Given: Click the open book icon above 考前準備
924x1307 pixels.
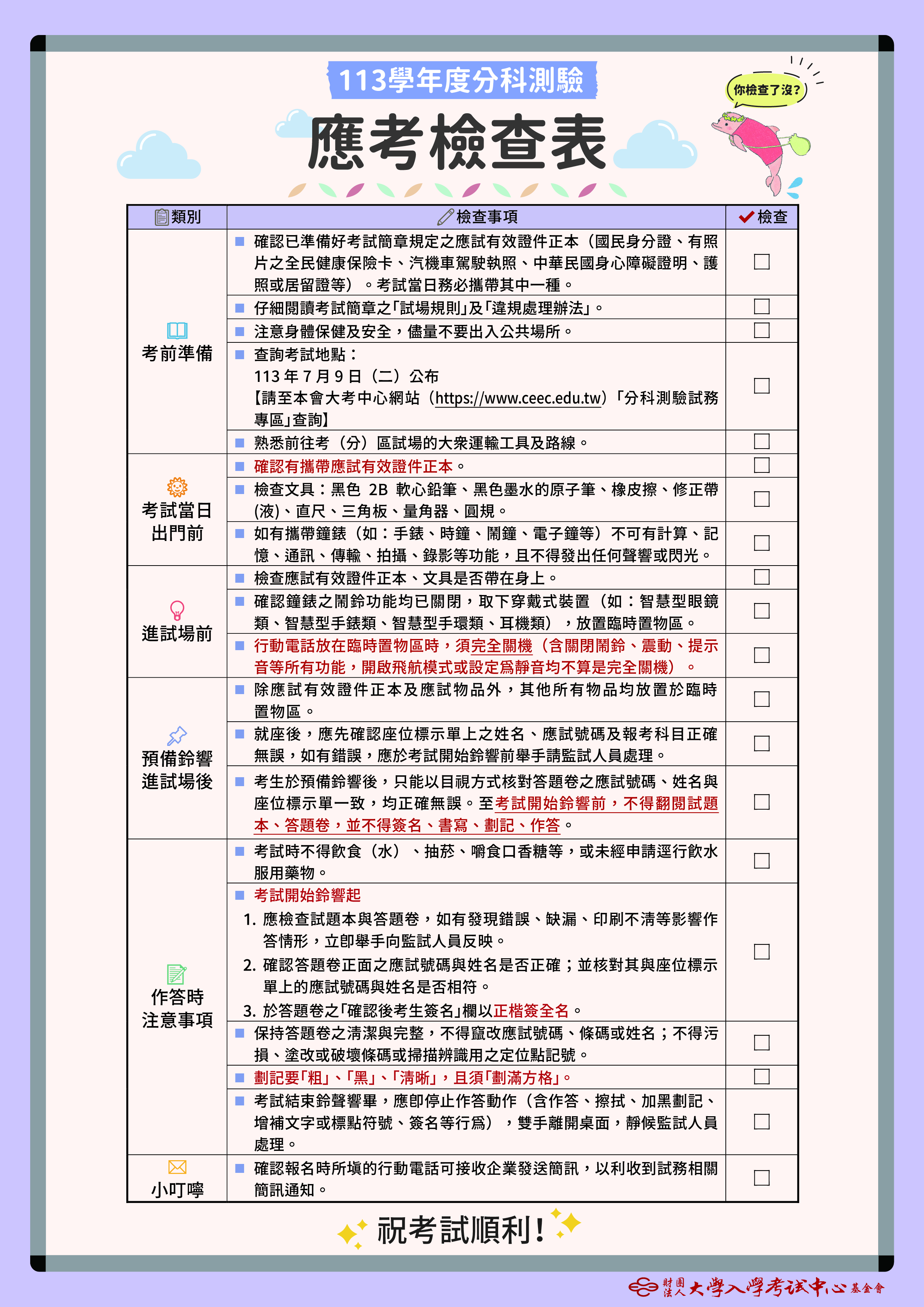Looking at the screenshot, I should (177, 330).
